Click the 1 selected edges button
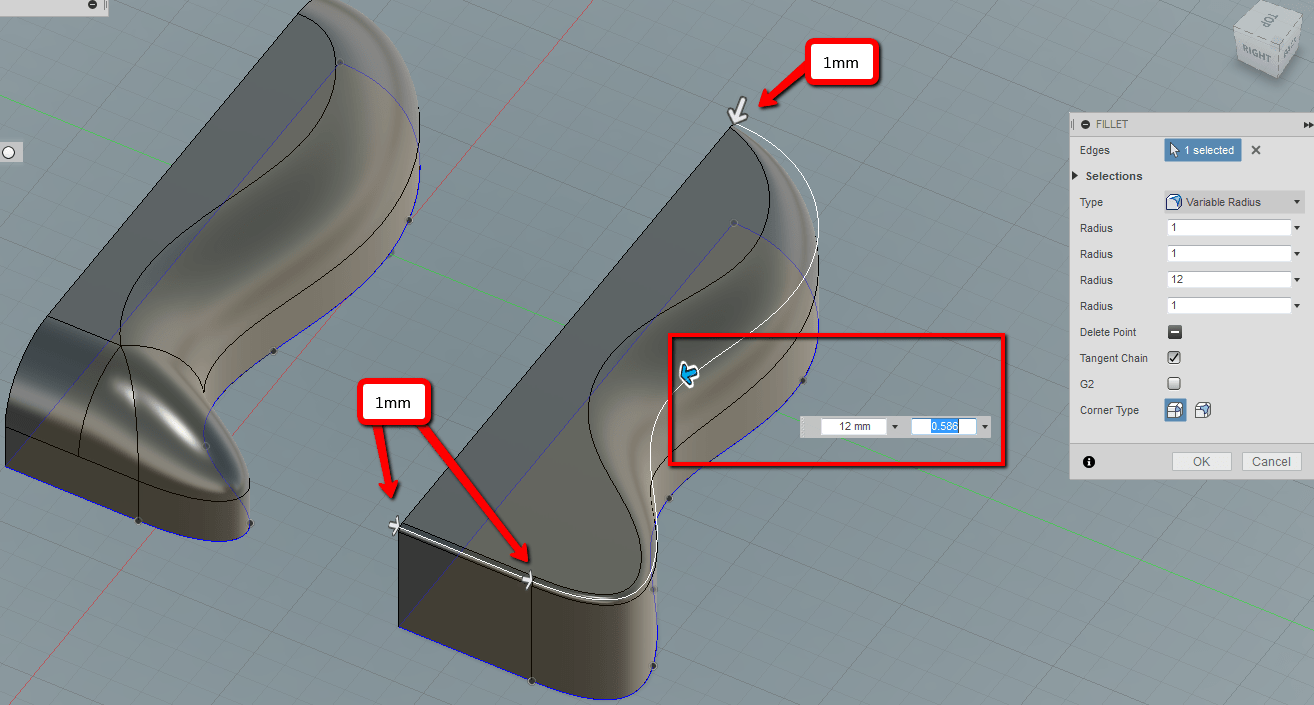This screenshot has height=705, width=1314. [1202, 150]
